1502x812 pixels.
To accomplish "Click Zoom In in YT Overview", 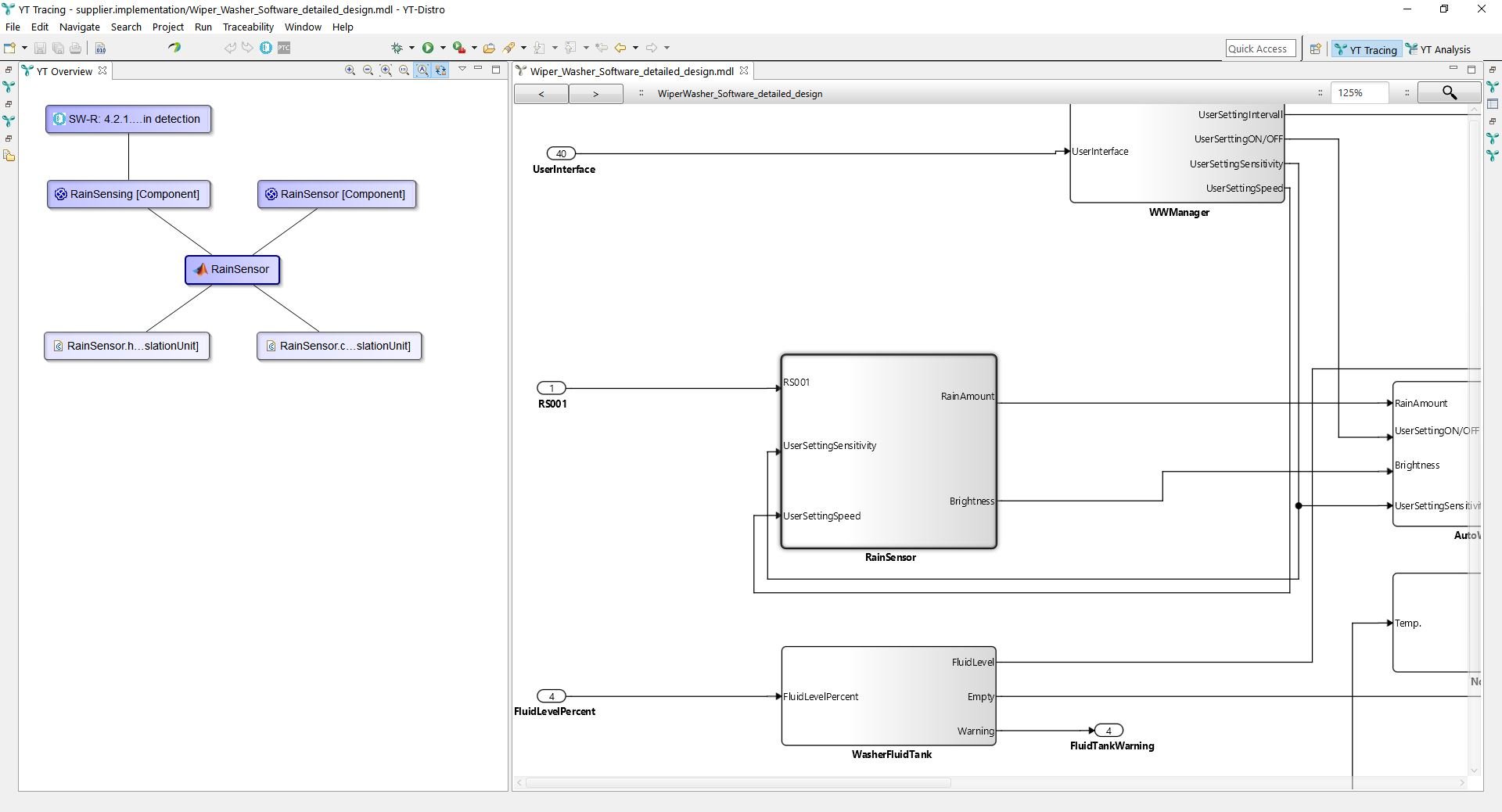I will click(350, 70).
